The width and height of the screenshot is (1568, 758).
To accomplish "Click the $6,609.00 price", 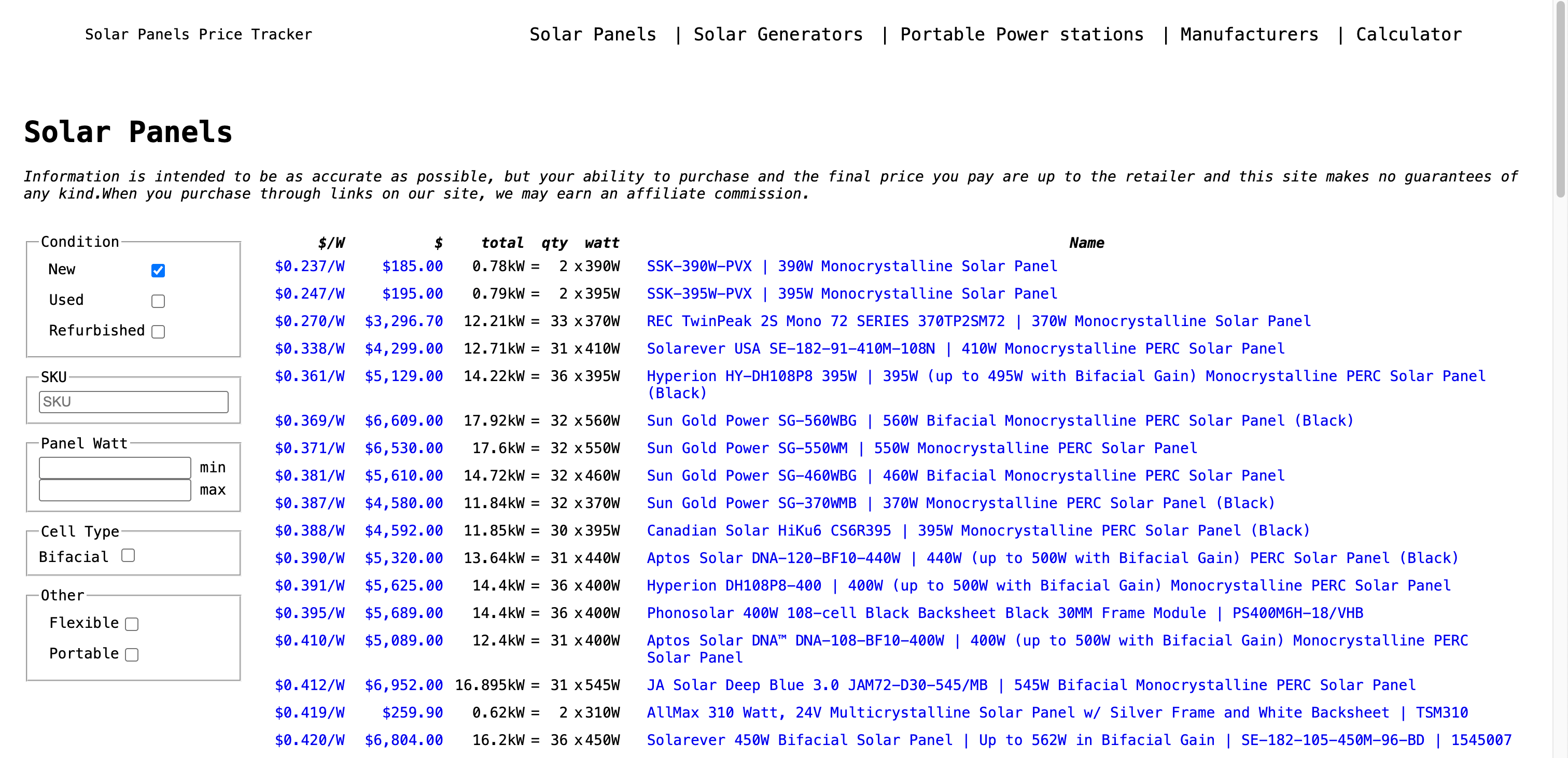I will pyautogui.click(x=403, y=420).
